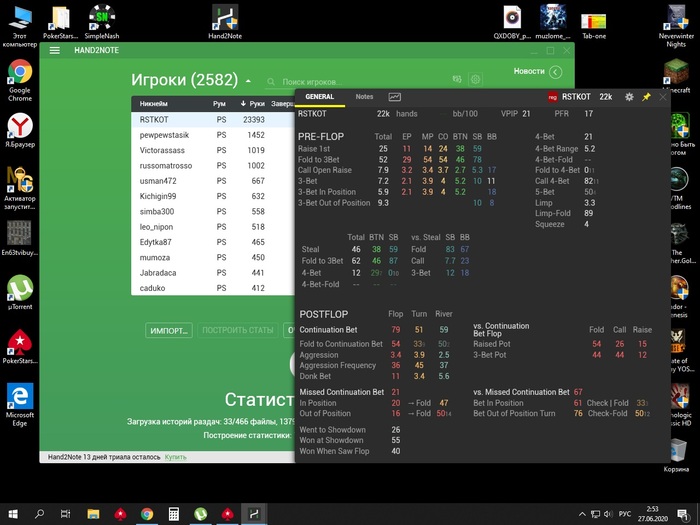Click the Купить trial link

point(175,457)
